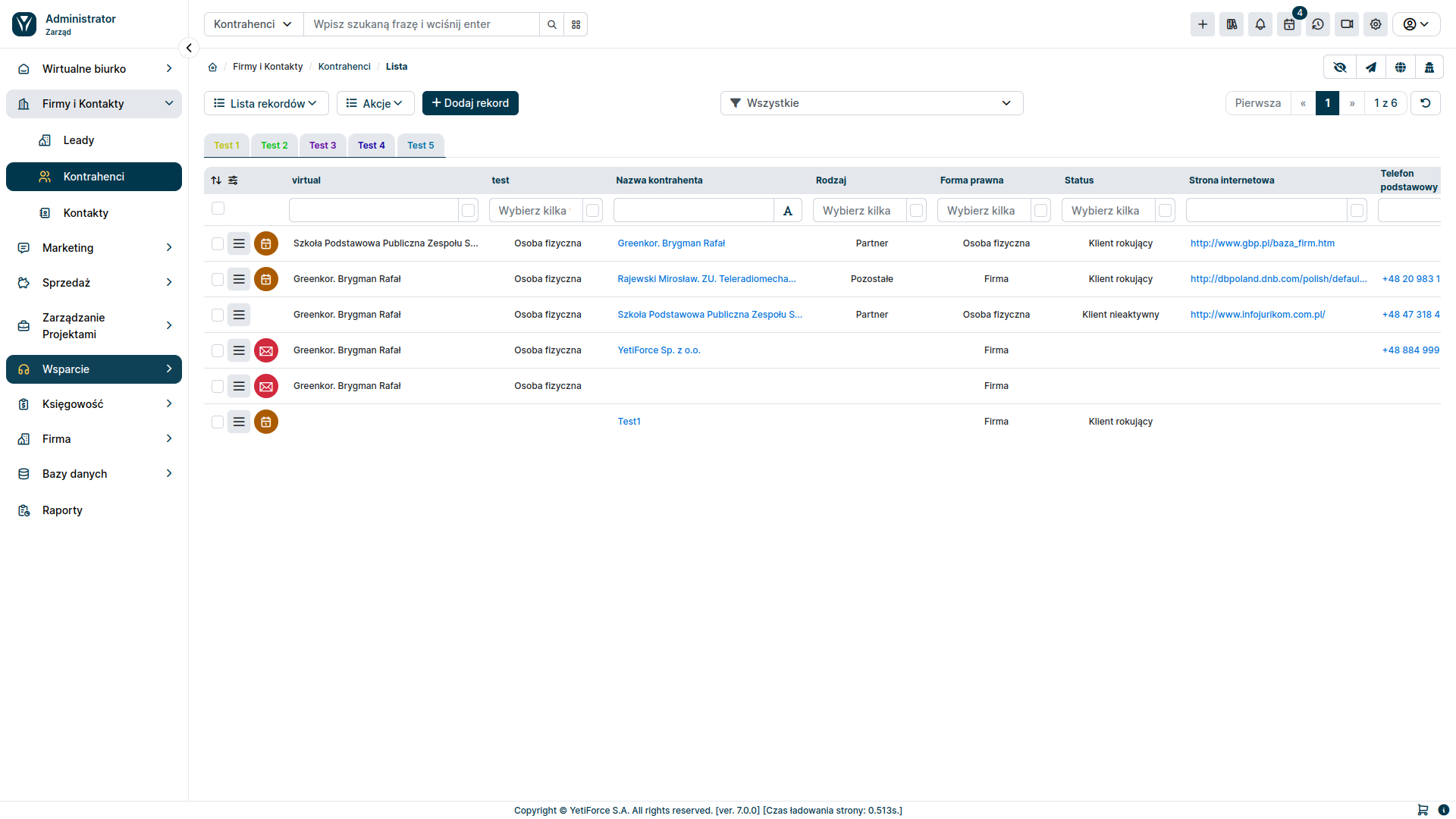1456x819 pixels.
Task: Open row menu for Szkoła Podstawowa row
Action: 239,243
